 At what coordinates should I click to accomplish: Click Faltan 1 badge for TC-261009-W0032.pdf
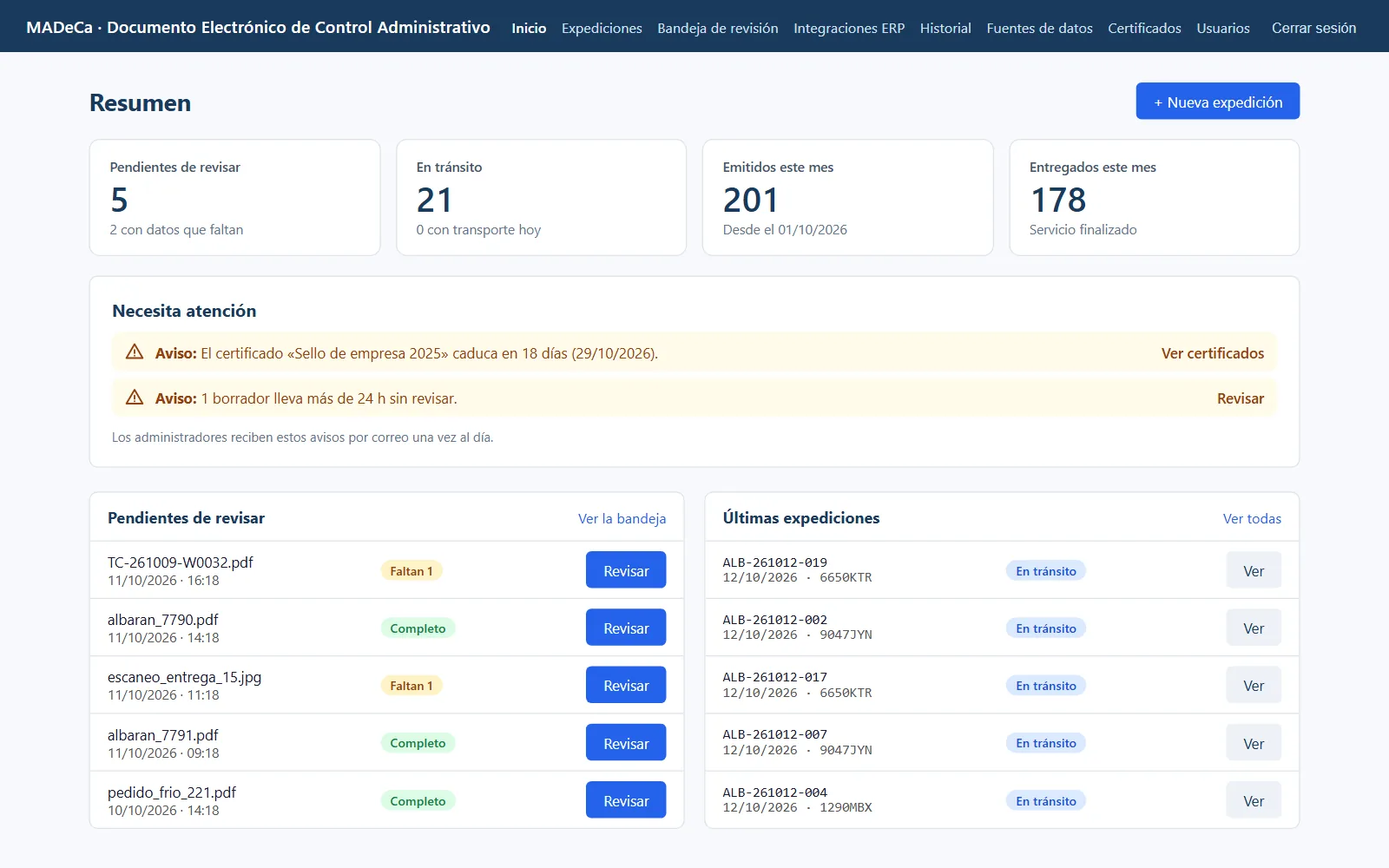coord(411,571)
